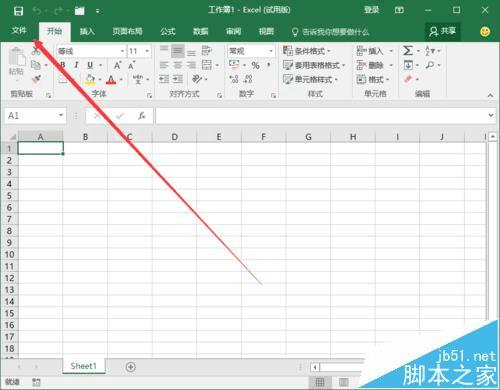Screen dimensions: 500x390
Task: Open the ribbon display options icon
Action: click(399, 10)
